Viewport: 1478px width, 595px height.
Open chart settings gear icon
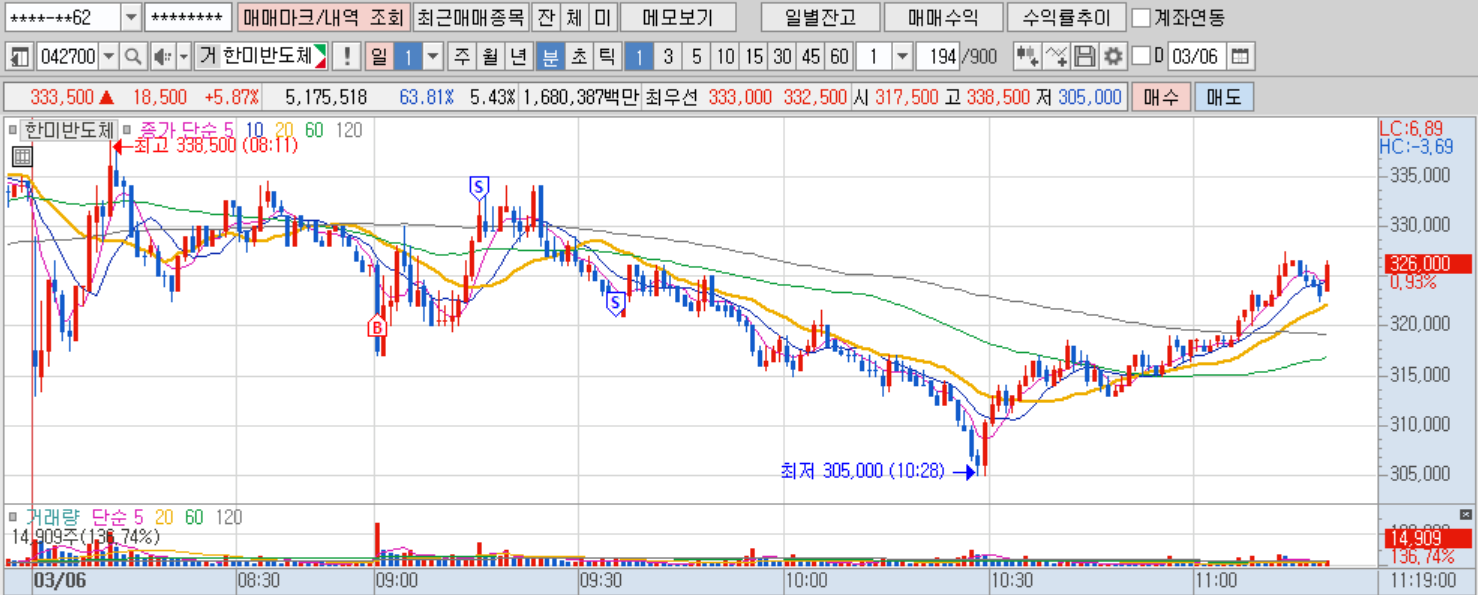1113,56
